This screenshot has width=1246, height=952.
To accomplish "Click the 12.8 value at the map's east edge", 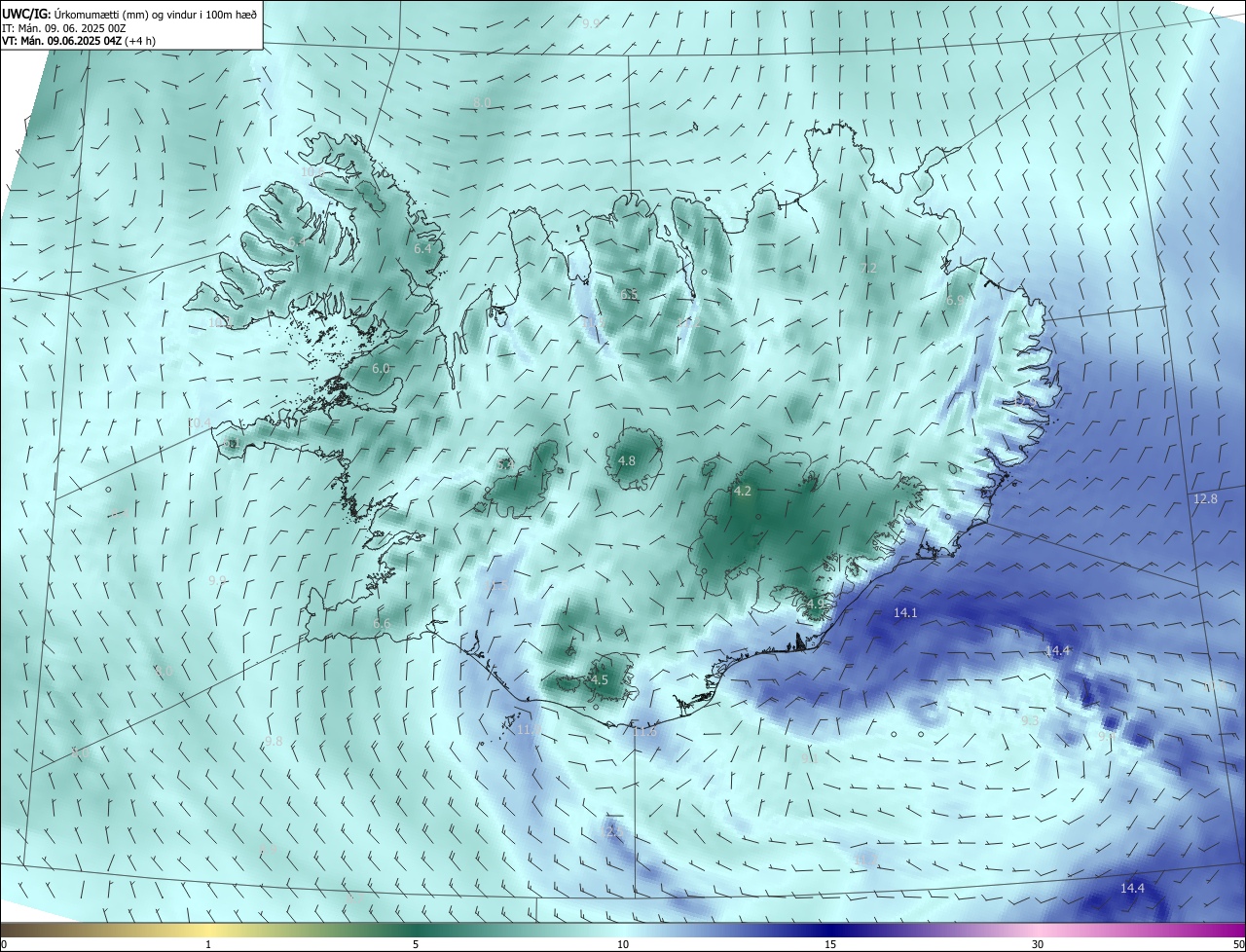I will (1205, 498).
